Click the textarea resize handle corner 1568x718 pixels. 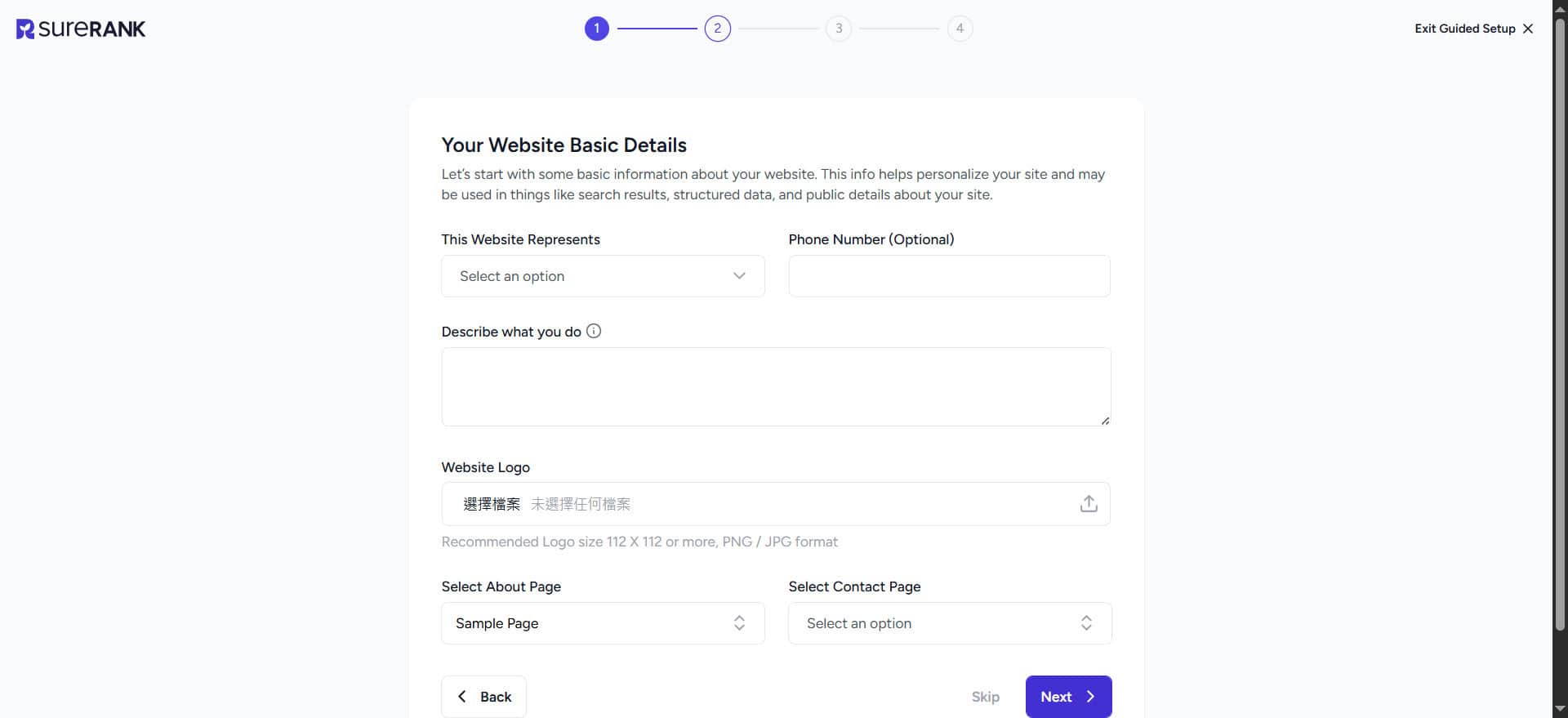1105,421
